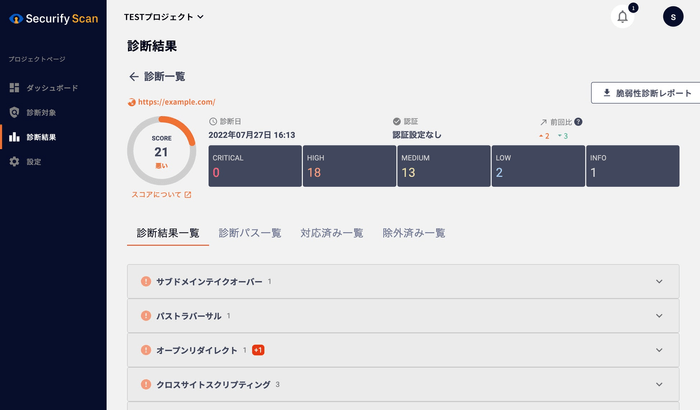
Task: Open the TESTプロジェクト project dropdown
Action: (163, 17)
